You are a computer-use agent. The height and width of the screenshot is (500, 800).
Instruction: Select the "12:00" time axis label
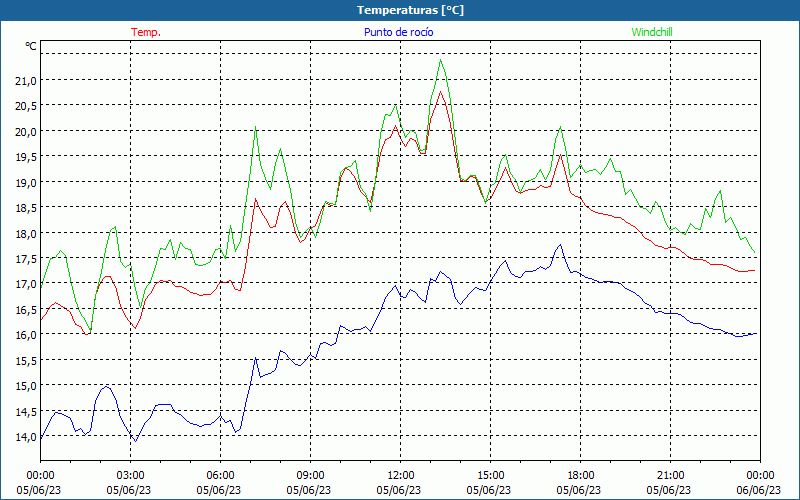[x=400, y=475]
